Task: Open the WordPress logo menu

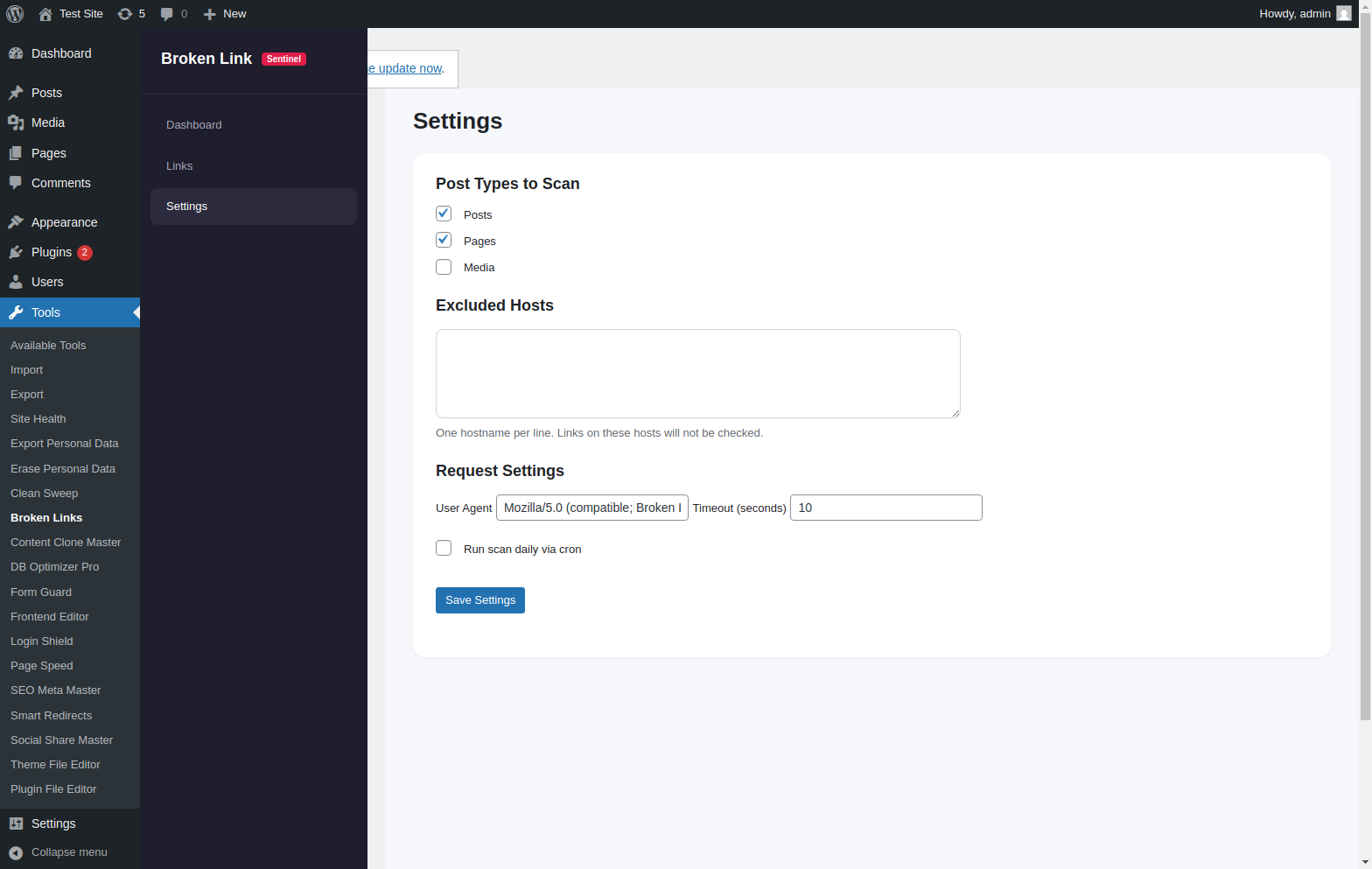Action: click(15, 14)
